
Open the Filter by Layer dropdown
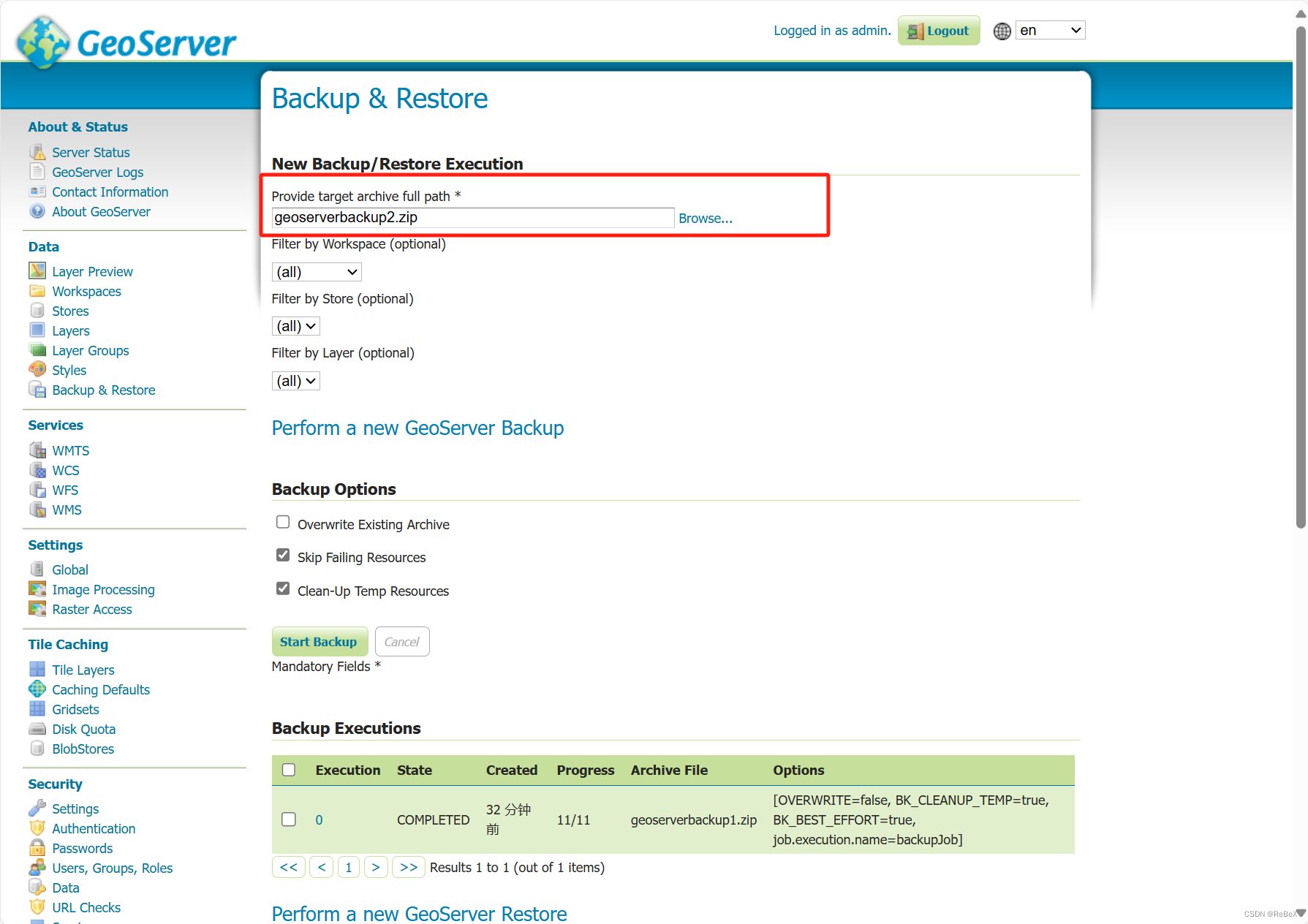[296, 381]
